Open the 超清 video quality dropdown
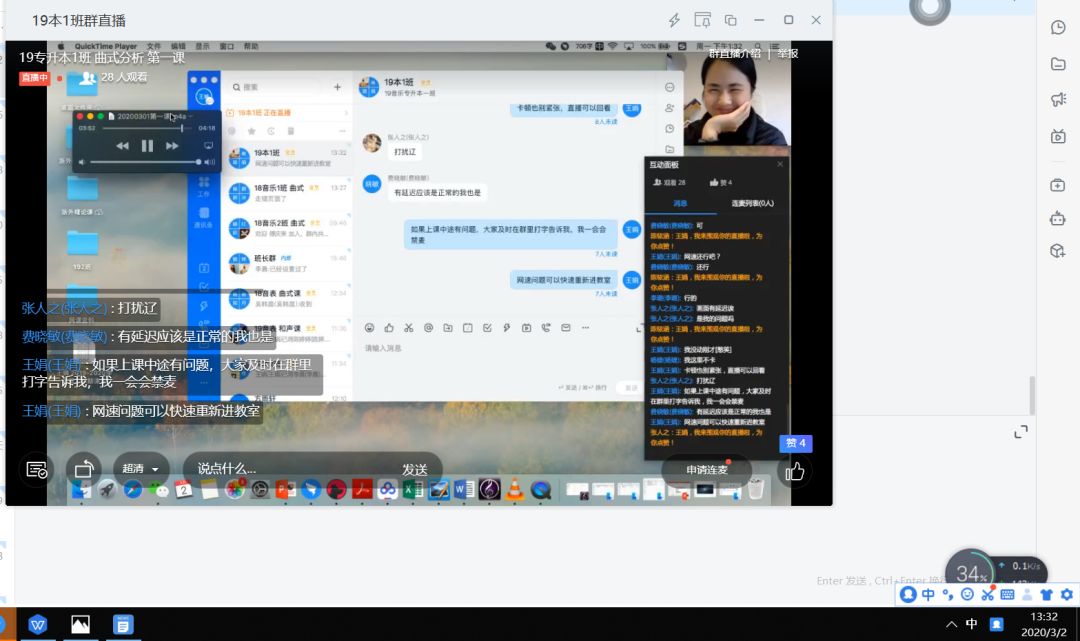The image size is (1080, 641). pyautogui.click(x=141, y=469)
